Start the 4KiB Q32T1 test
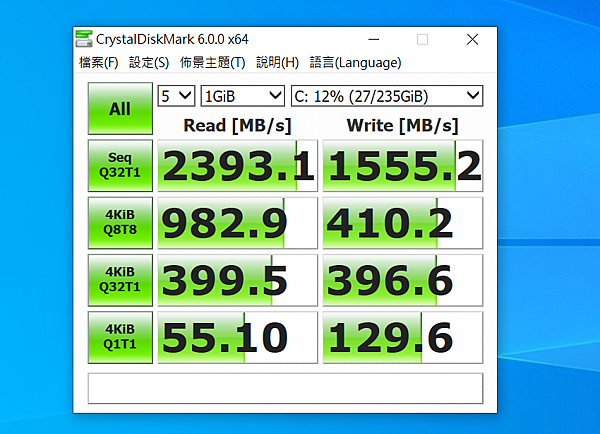 [120, 280]
